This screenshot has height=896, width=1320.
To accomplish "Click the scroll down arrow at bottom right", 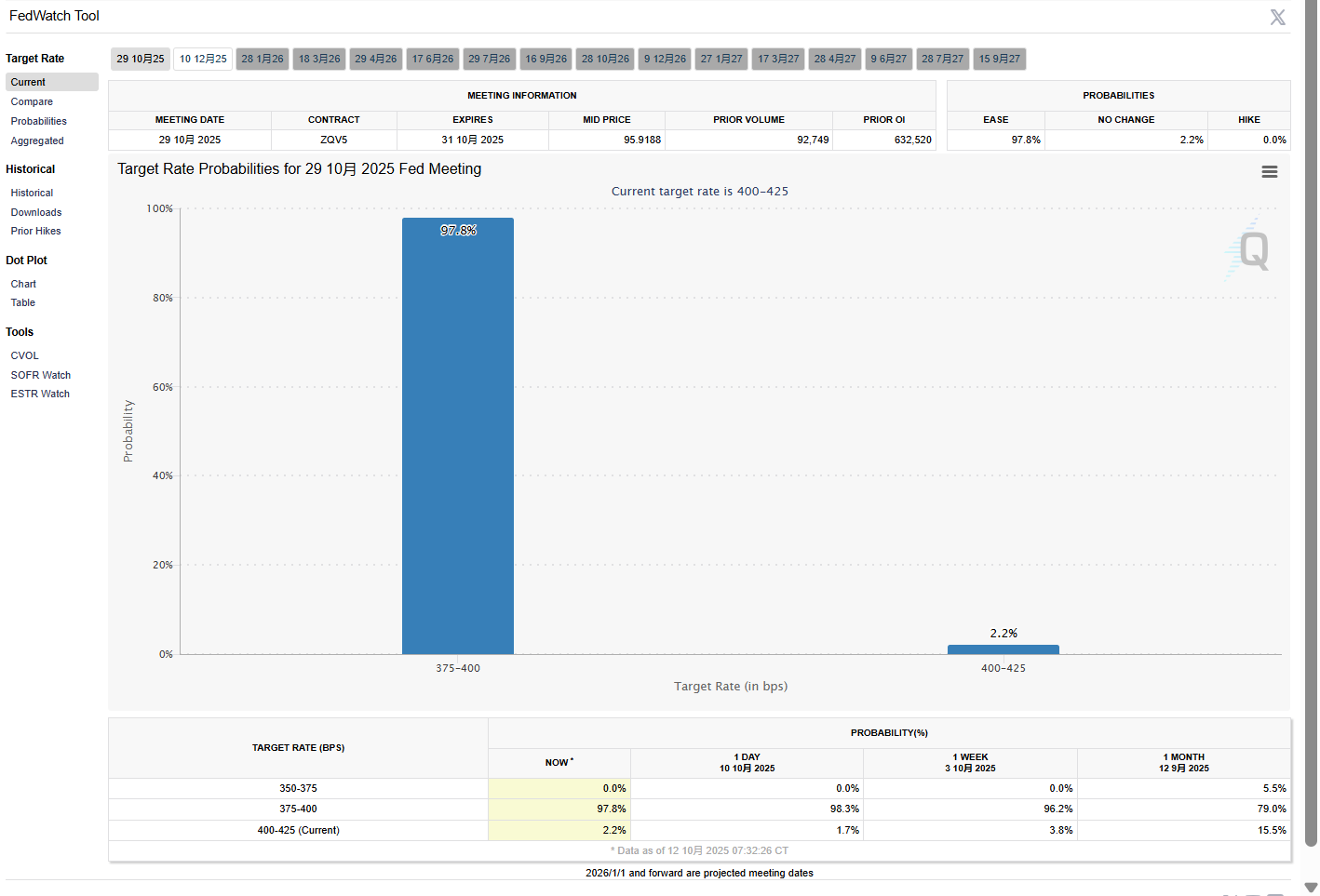I will [1311, 887].
